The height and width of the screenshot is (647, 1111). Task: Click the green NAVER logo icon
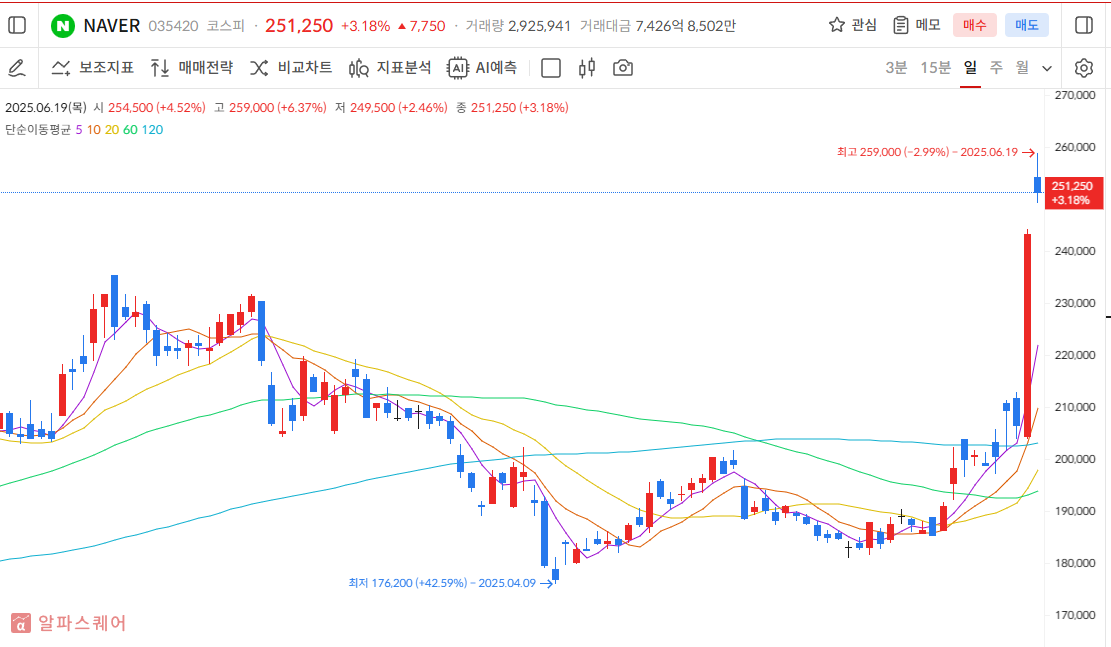[x=63, y=26]
